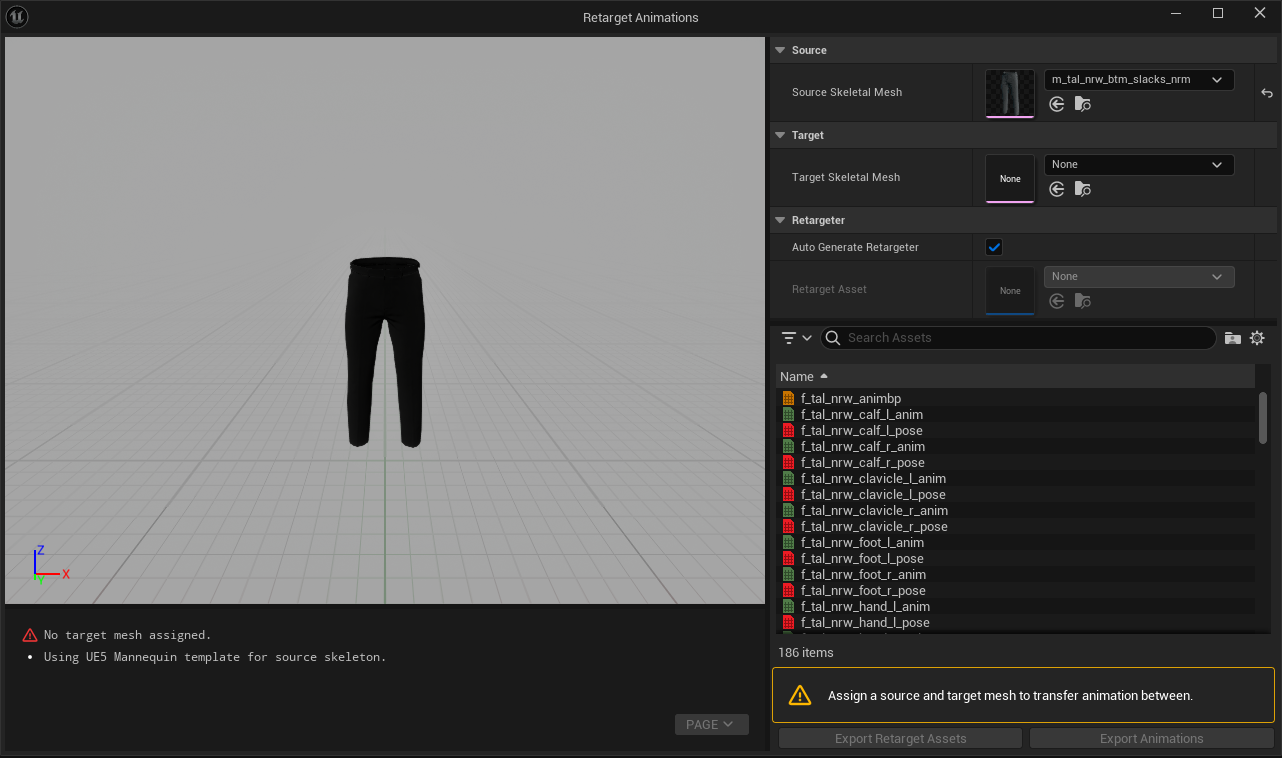Open the asset view settings gear
The image size is (1282, 758).
pyautogui.click(x=1257, y=338)
